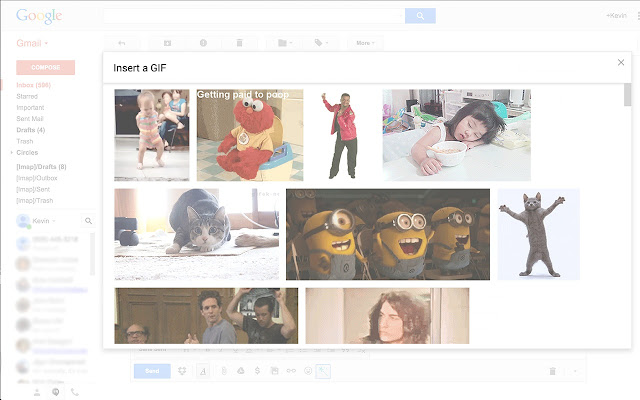Close the Insert a GIF dialog
640x400 pixels.
pos(621,62)
